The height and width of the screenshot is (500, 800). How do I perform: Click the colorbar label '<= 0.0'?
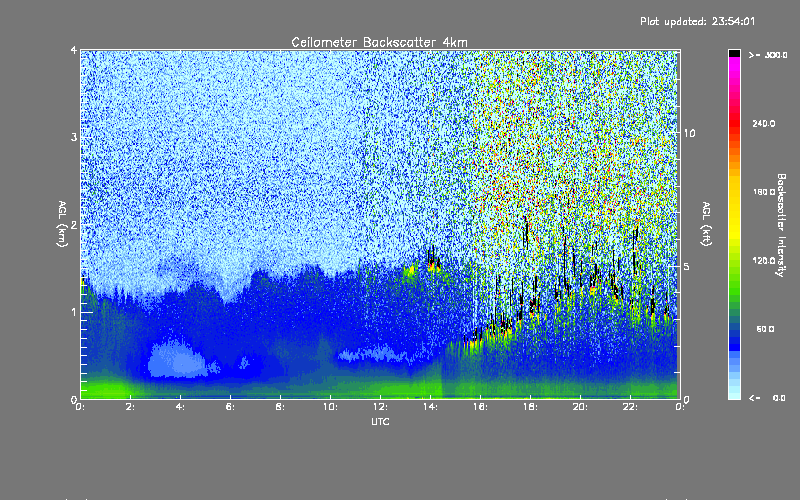(767, 397)
